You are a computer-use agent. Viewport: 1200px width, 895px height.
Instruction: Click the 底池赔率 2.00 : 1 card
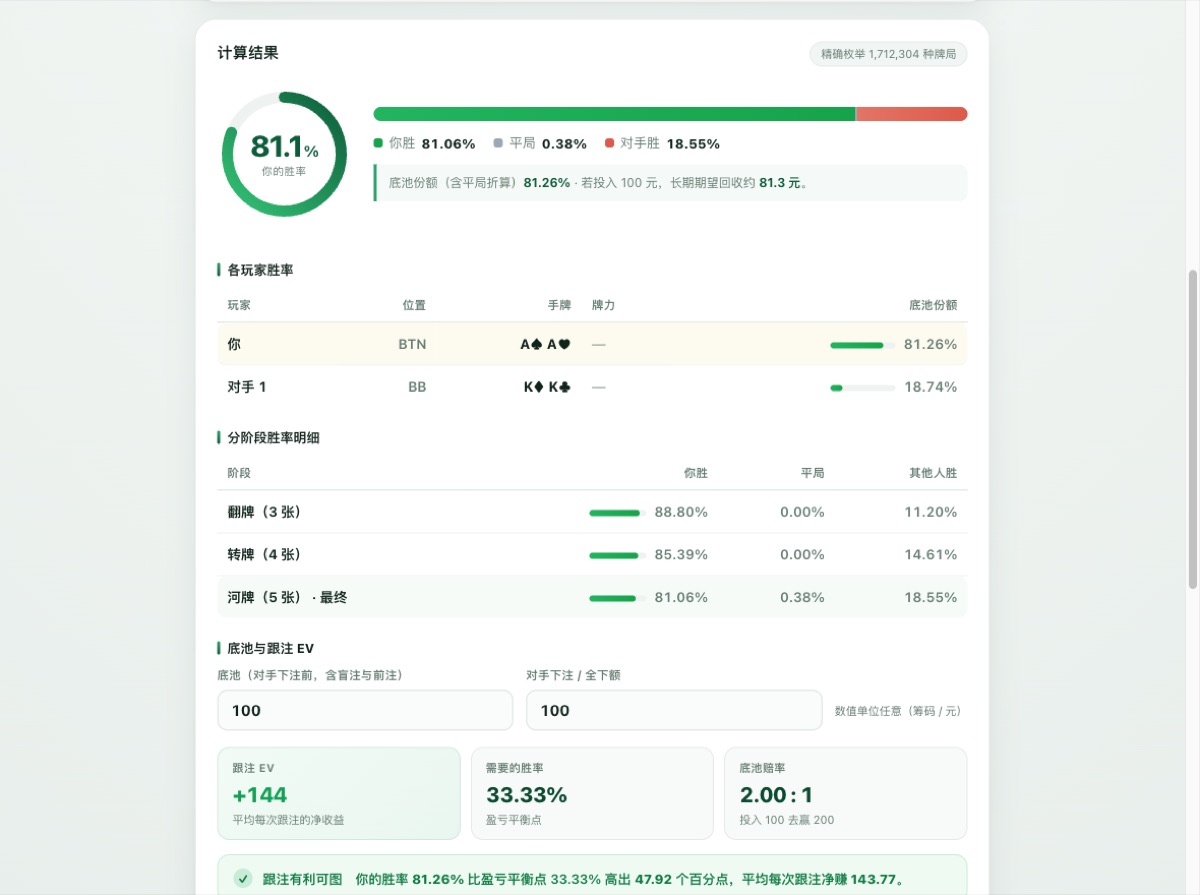(x=846, y=793)
